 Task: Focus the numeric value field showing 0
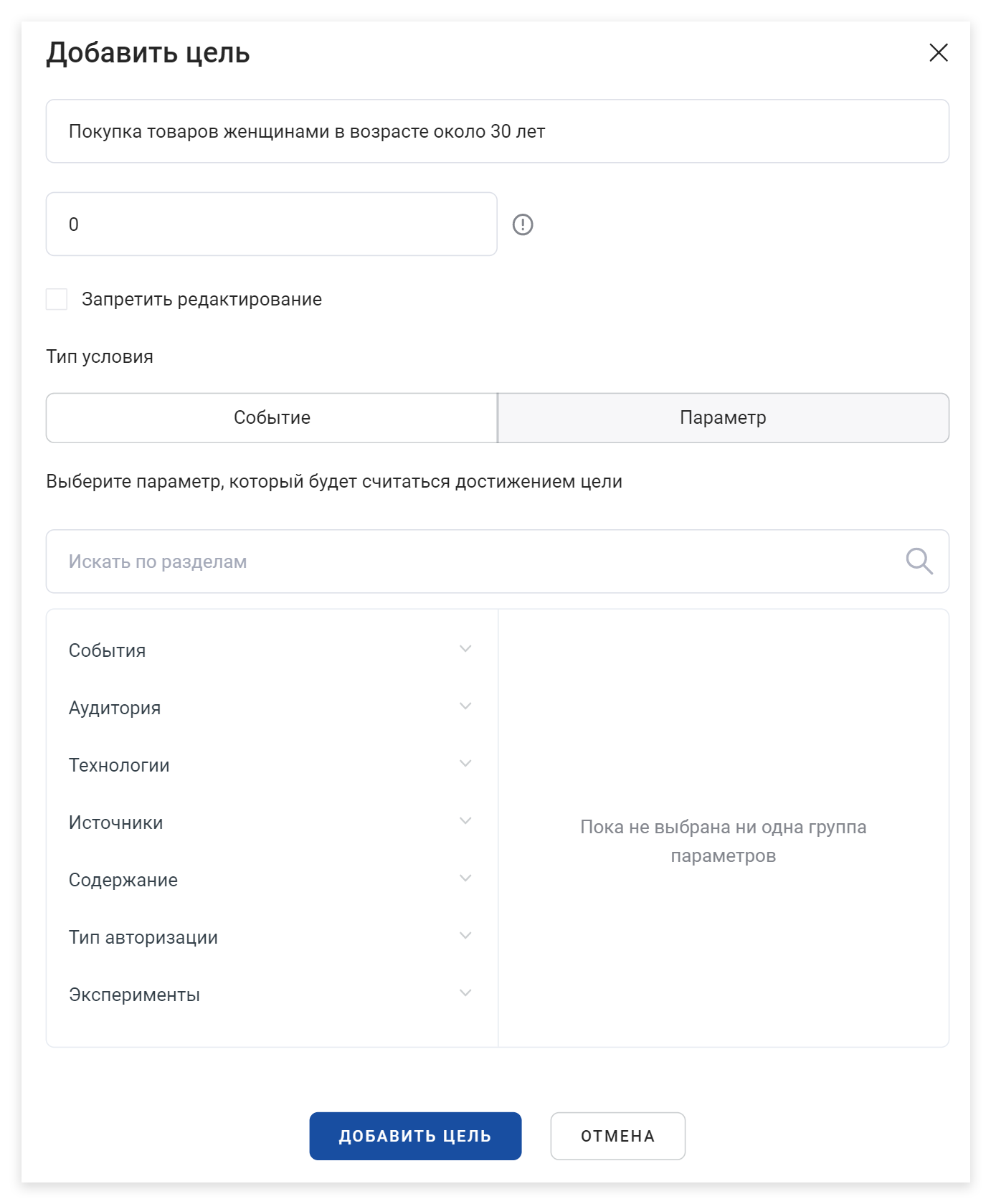click(272, 224)
